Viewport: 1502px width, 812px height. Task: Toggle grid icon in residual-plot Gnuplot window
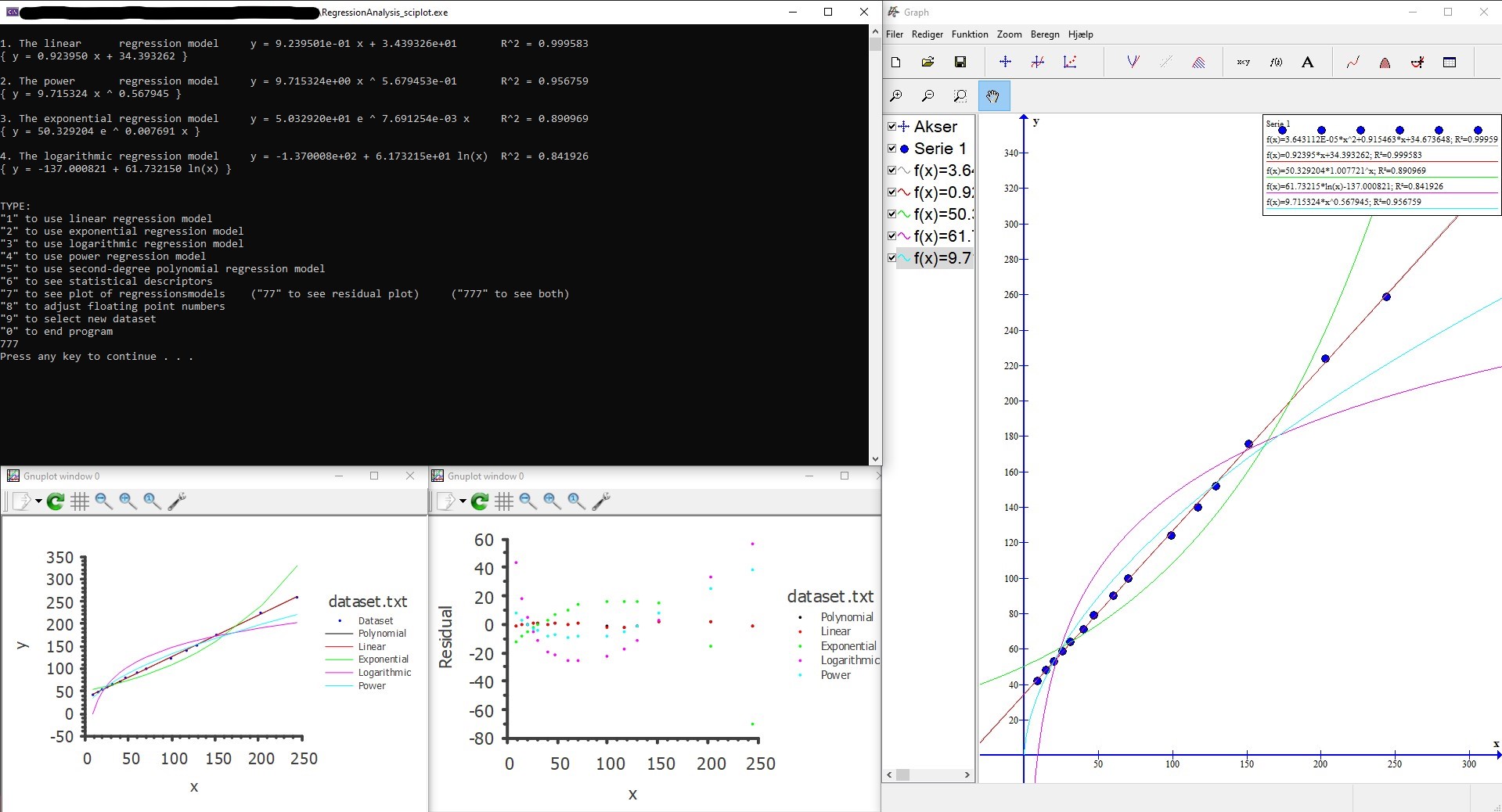point(504,501)
